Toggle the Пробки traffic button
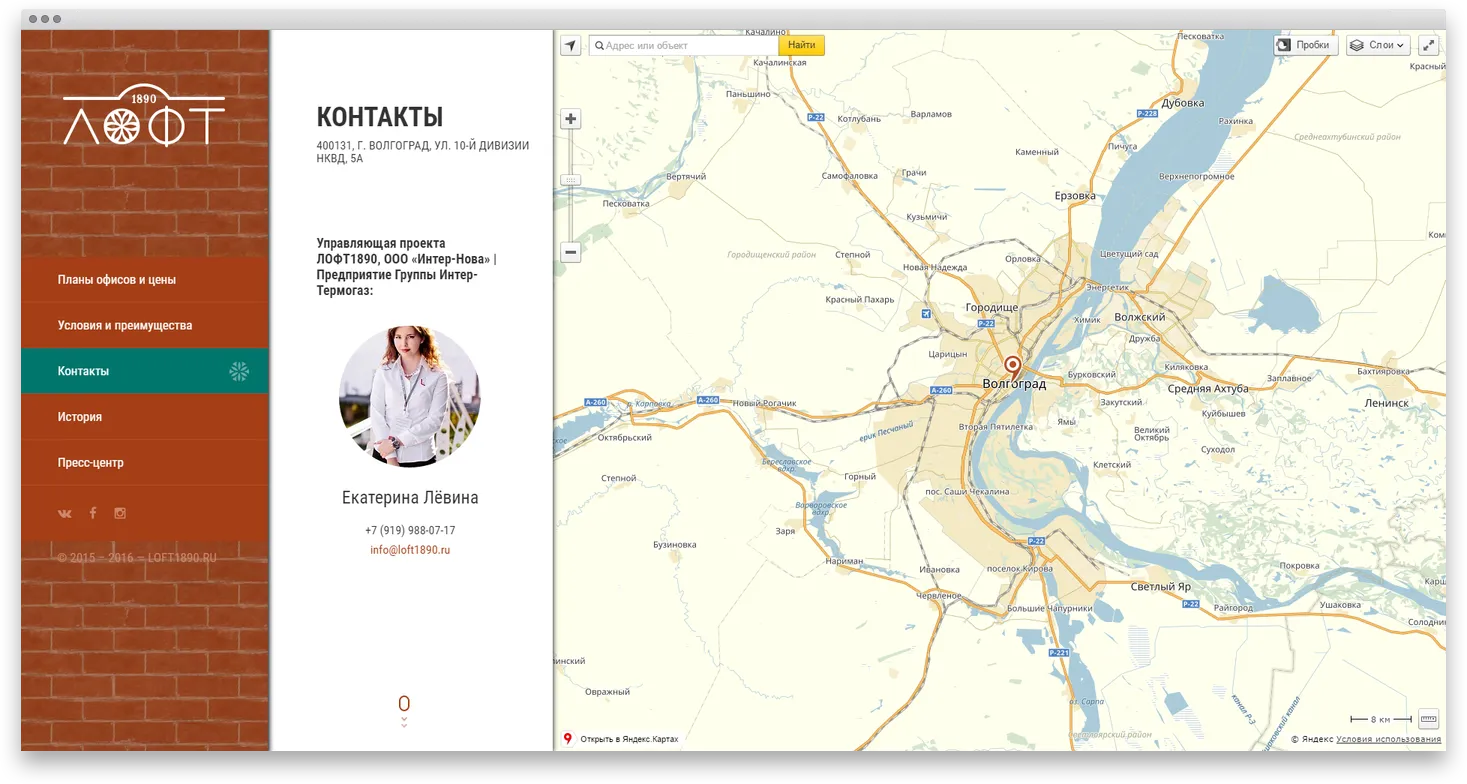The height and width of the screenshot is (784, 1467). tap(1306, 45)
